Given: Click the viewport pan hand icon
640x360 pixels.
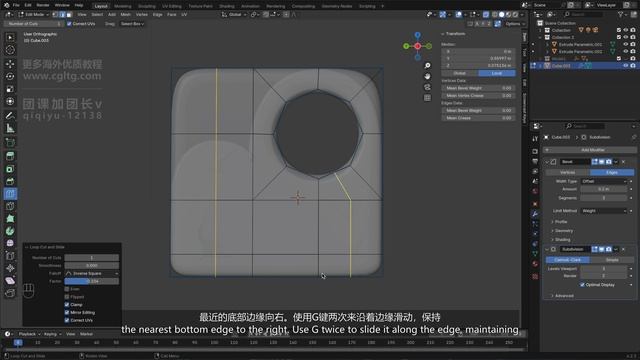Looking at the screenshot, I should coord(427,76).
